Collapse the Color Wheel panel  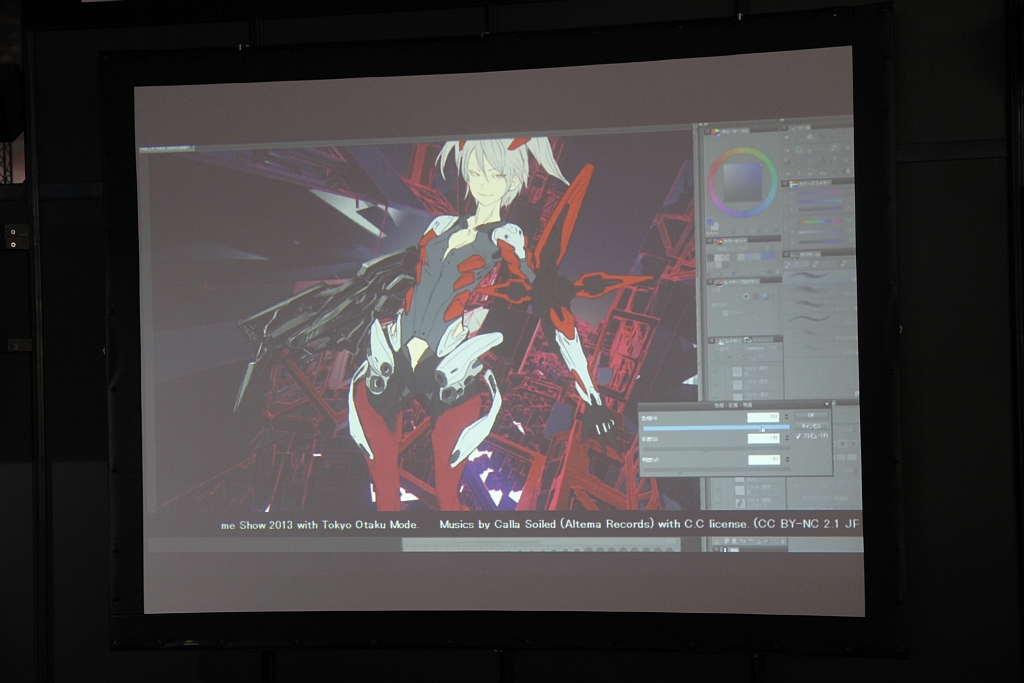point(707,132)
